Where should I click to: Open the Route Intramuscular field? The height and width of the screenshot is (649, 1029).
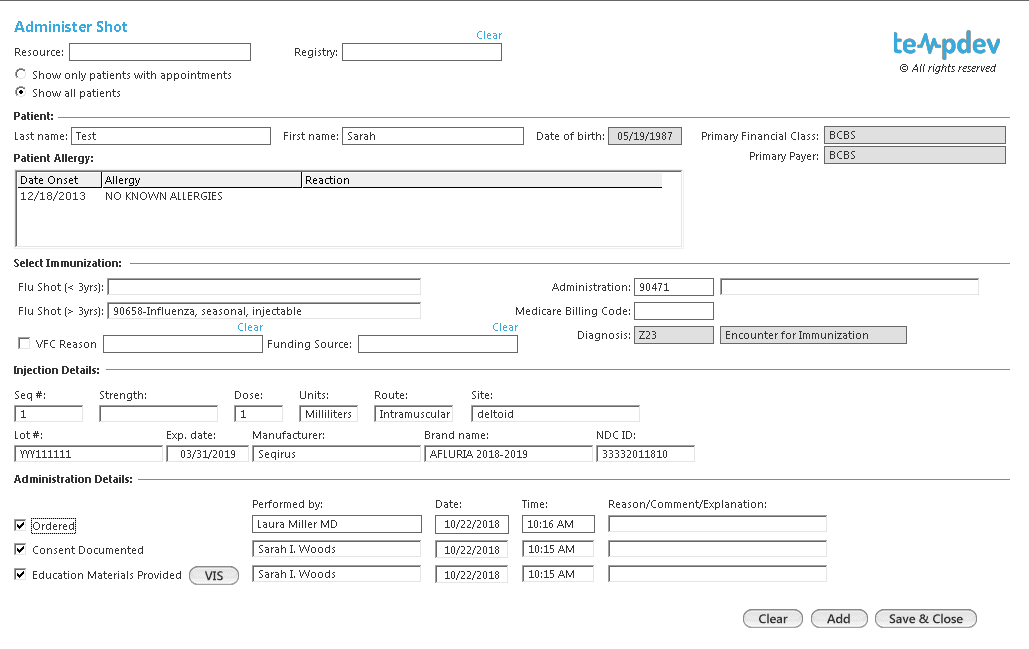pyautogui.click(x=413, y=414)
